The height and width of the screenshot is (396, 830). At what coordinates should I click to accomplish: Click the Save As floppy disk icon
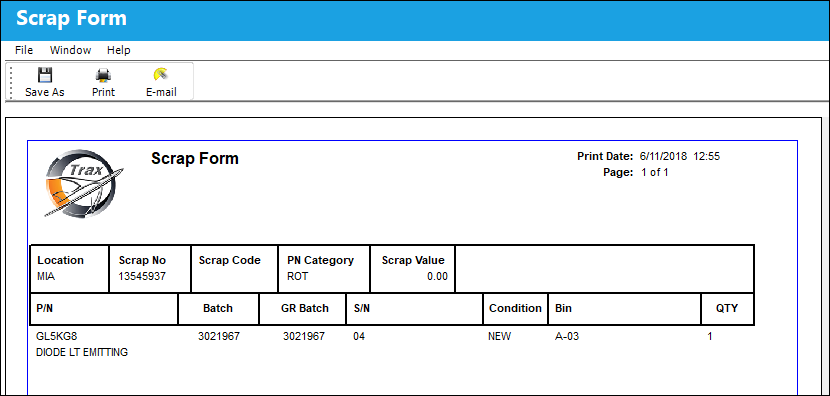pyautogui.click(x=44, y=75)
